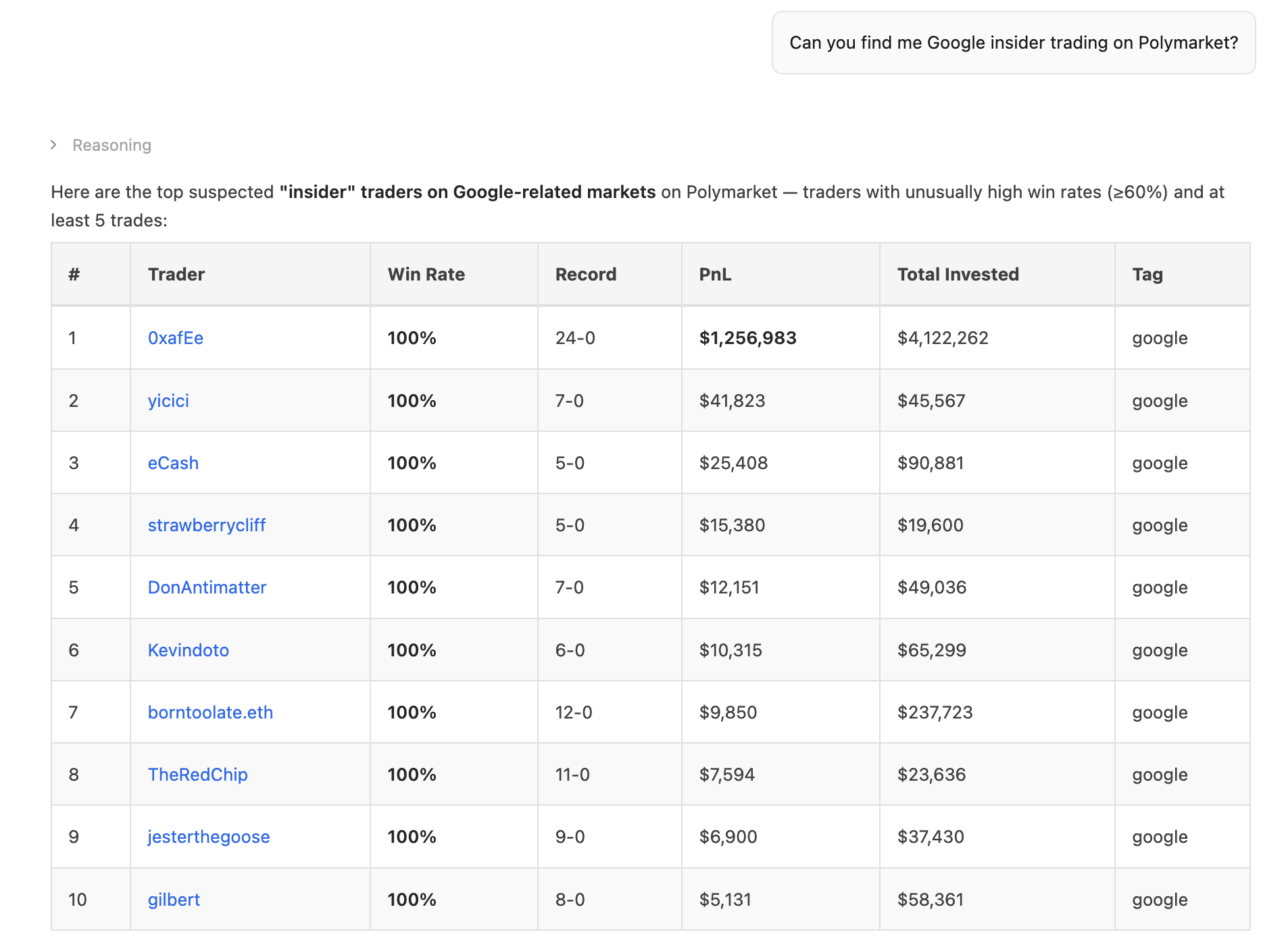The image size is (1288, 949).
Task: Open trader profile gilbert
Action: [x=173, y=900]
